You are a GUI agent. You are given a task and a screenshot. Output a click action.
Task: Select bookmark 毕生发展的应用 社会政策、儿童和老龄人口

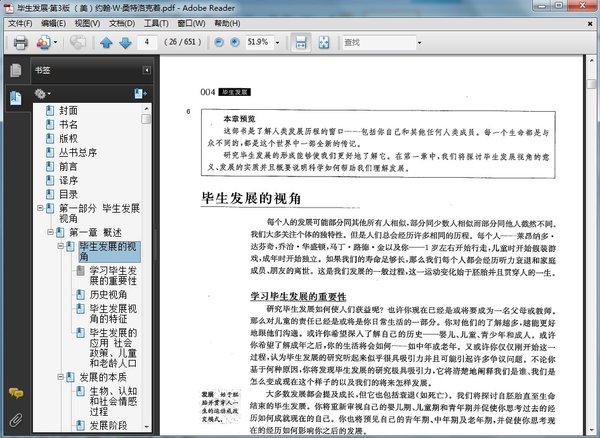click(113, 347)
